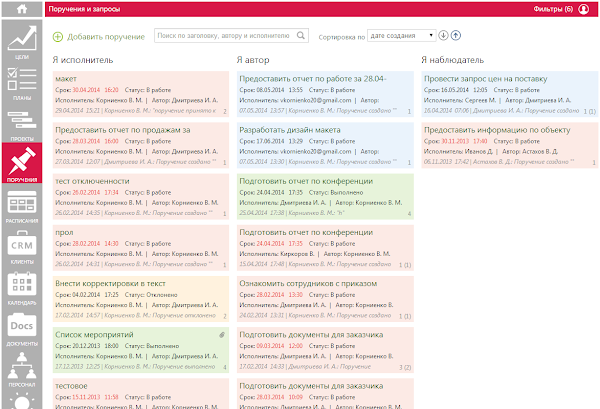Click the paperclip on Список мероприятий card
The image size is (600, 409).
(x=222, y=335)
